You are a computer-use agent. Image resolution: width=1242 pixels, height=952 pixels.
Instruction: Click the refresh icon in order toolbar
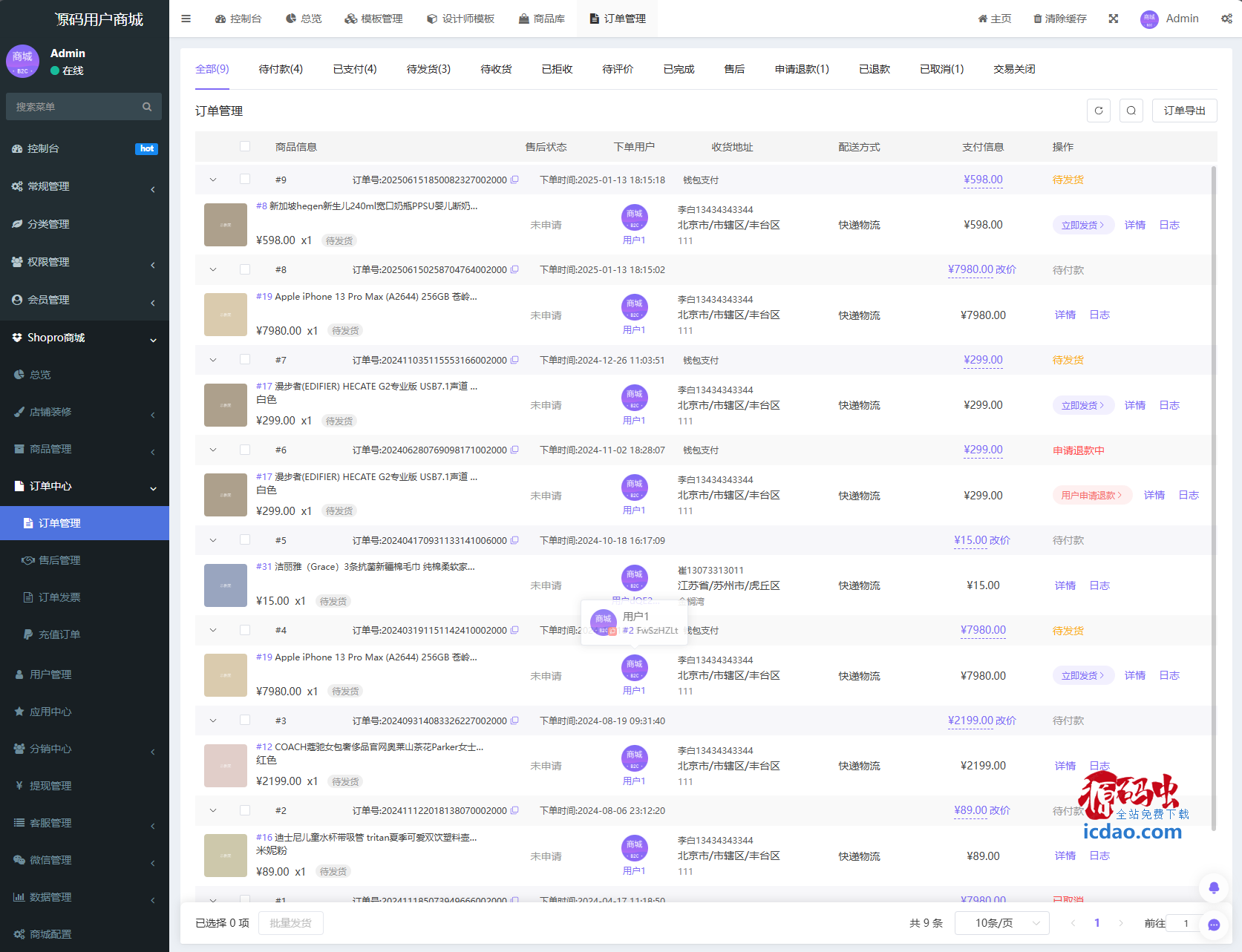pyautogui.click(x=1099, y=111)
